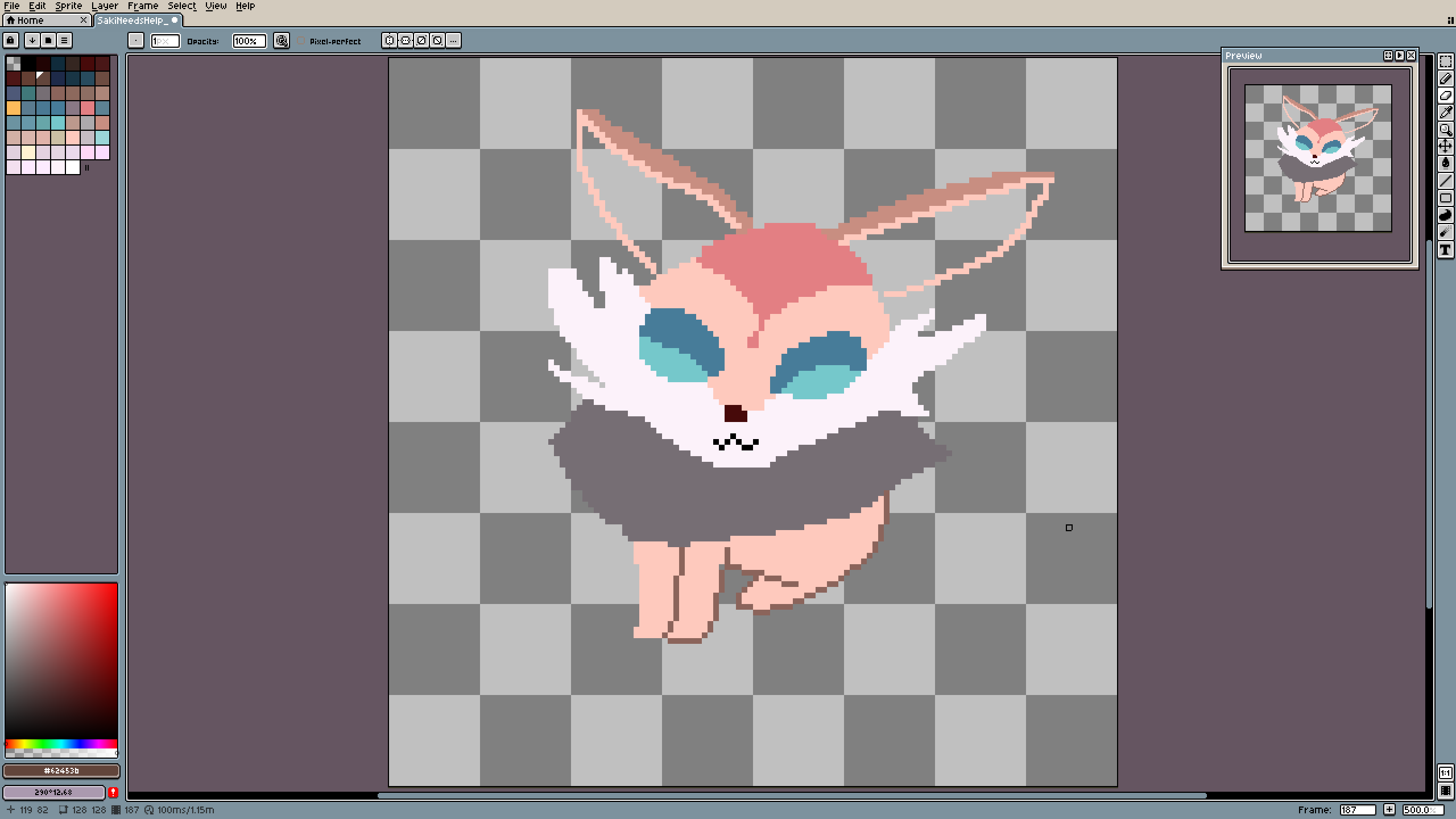1456x819 pixels.
Task: Open the Frame menu
Action: tap(143, 6)
